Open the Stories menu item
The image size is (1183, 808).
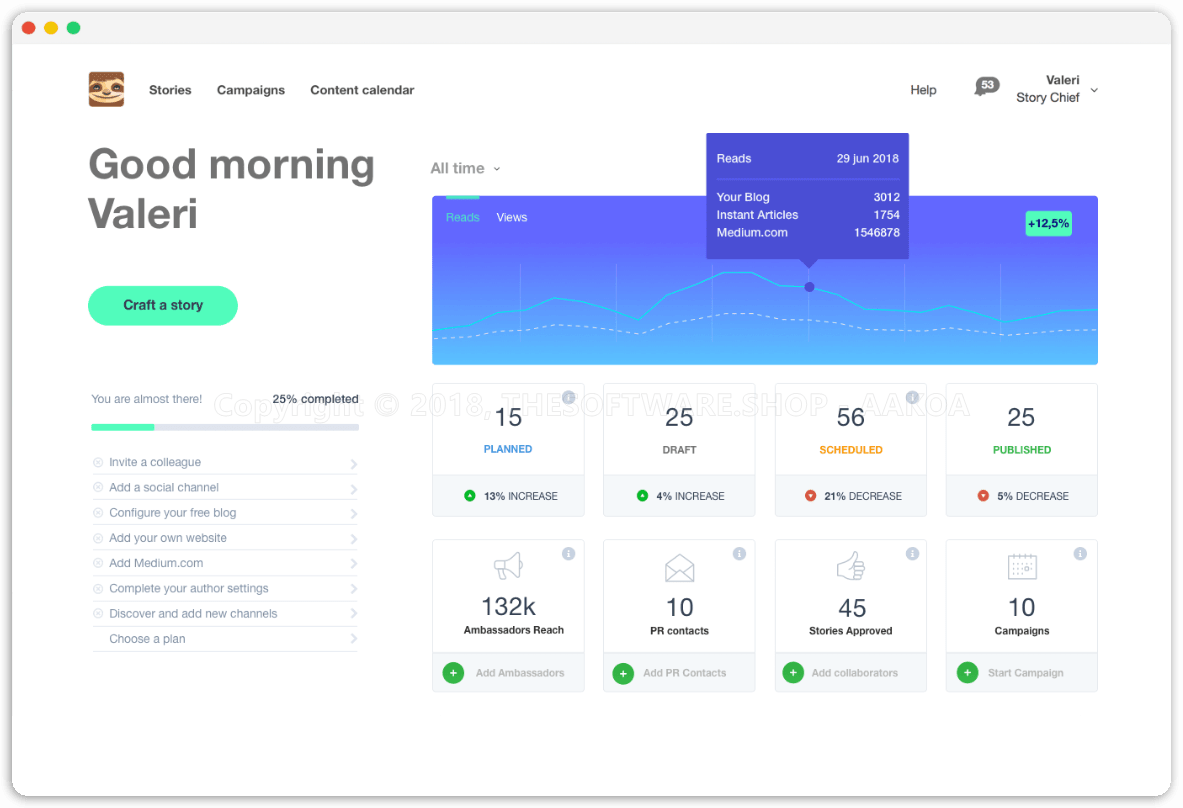coord(170,90)
